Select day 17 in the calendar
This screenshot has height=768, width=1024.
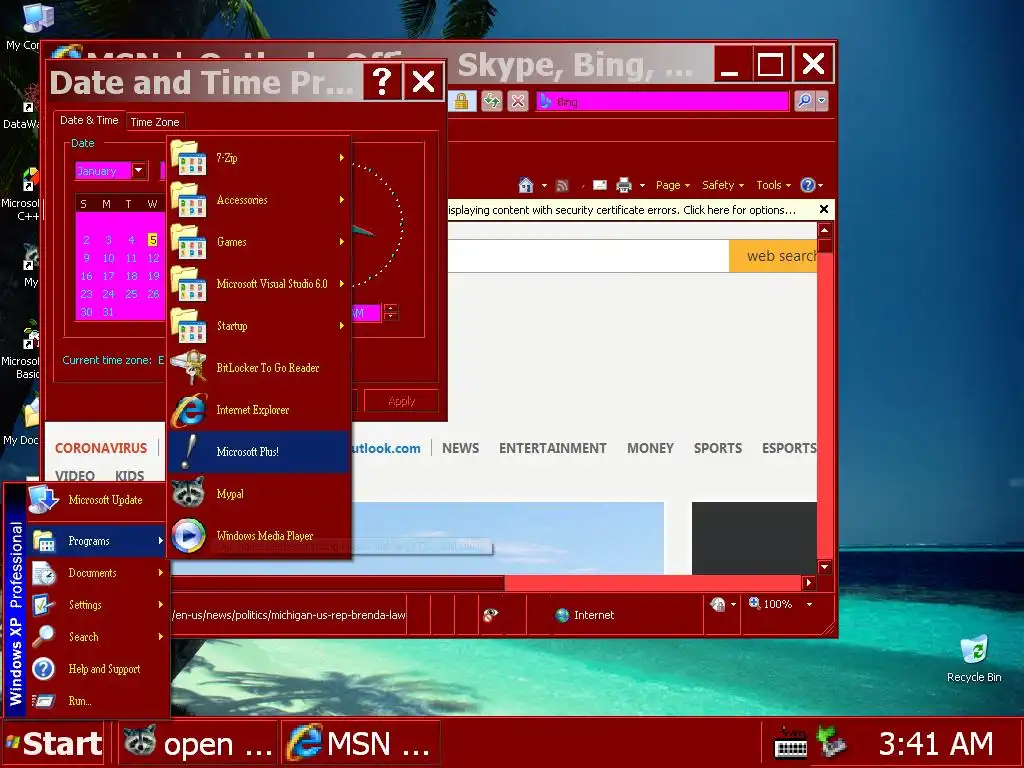(108, 276)
